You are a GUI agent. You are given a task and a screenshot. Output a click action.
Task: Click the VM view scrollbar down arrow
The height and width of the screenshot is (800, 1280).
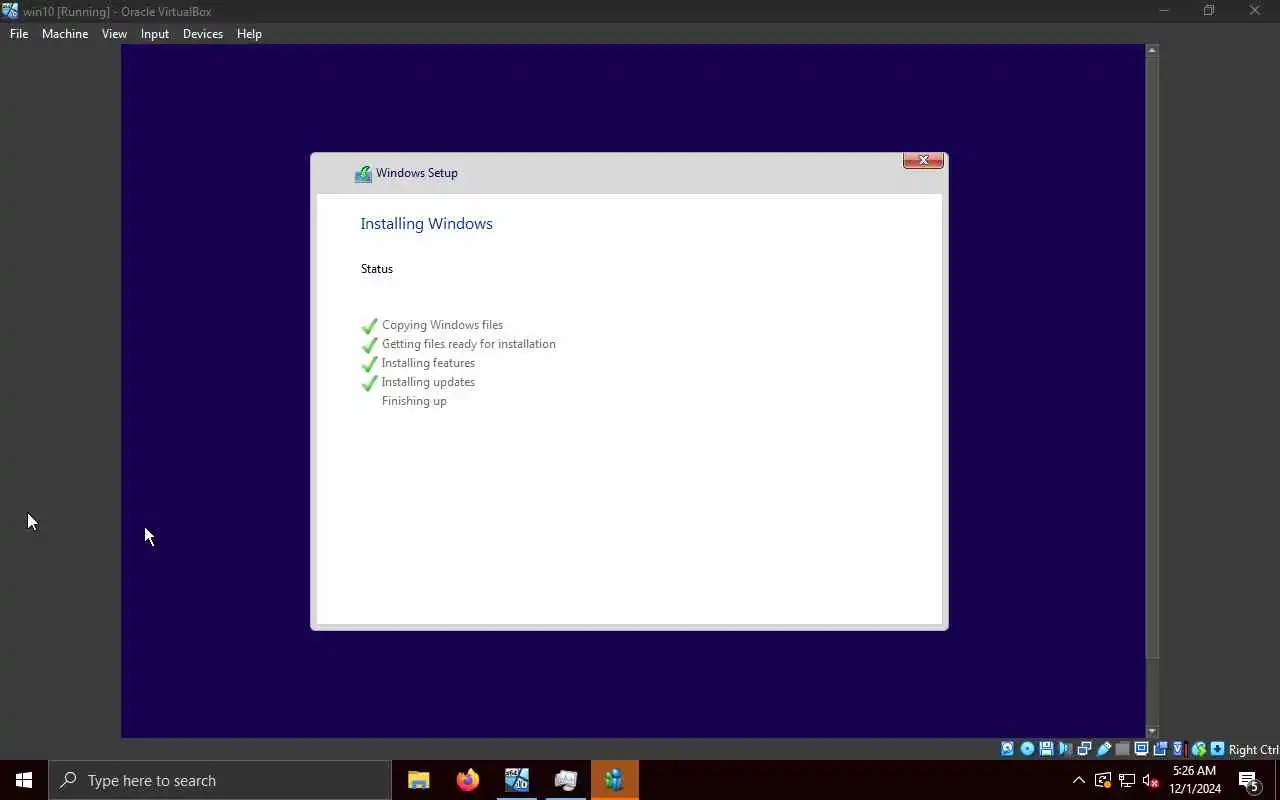coord(1152,732)
